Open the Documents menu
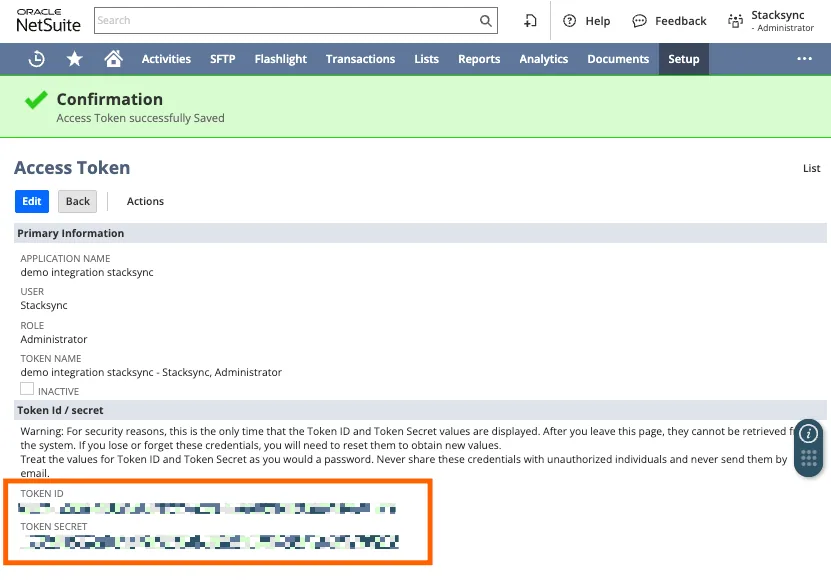The height and width of the screenshot is (587, 831). 618,59
